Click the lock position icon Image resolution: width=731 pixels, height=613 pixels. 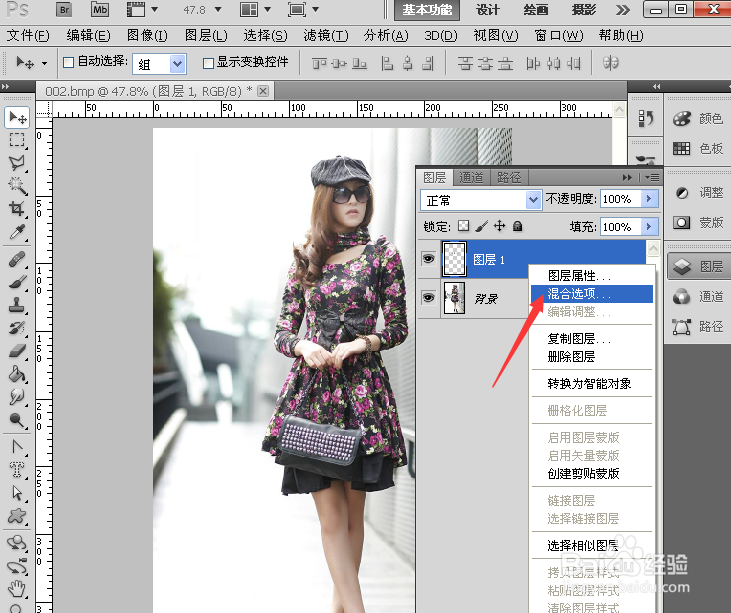pos(499,226)
